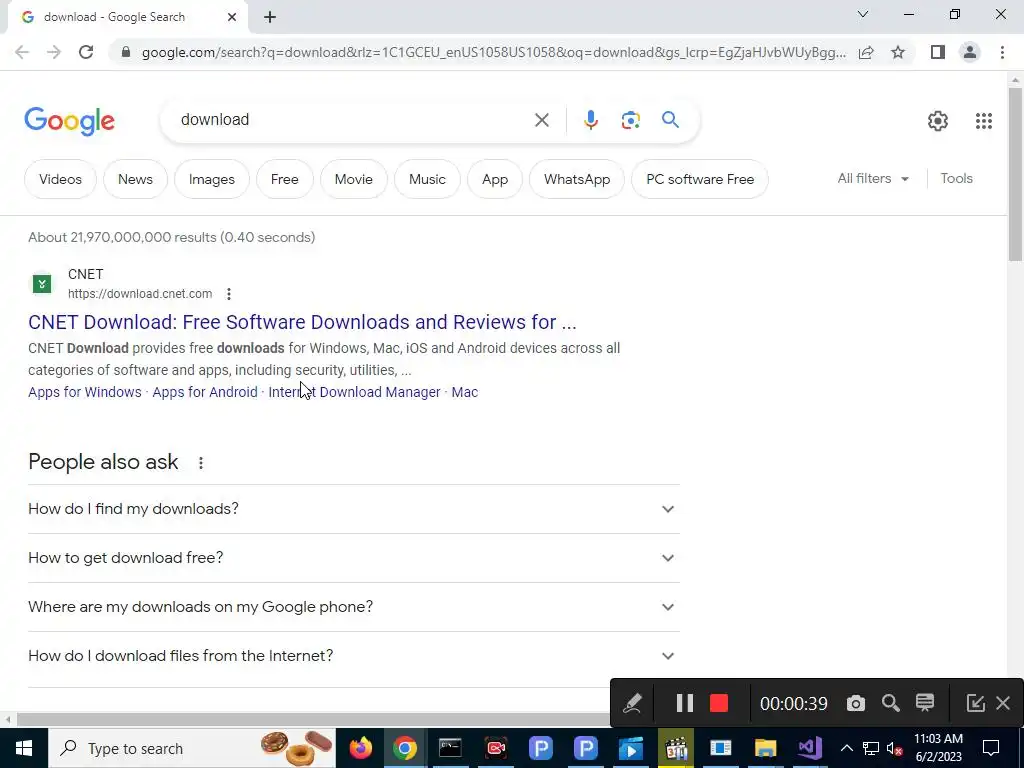Clear the search box with the X icon
Image resolution: width=1024 pixels, height=768 pixels.
coord(541,120)
